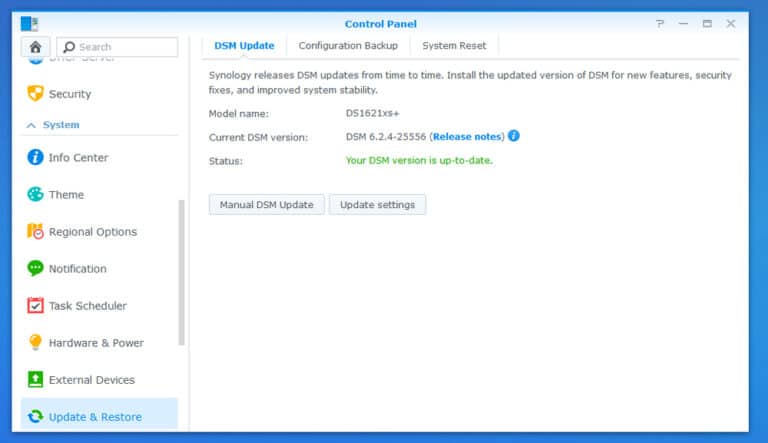768x443 pixels.
Task: Select Hardware & Power label
Action: pos(96,343)
